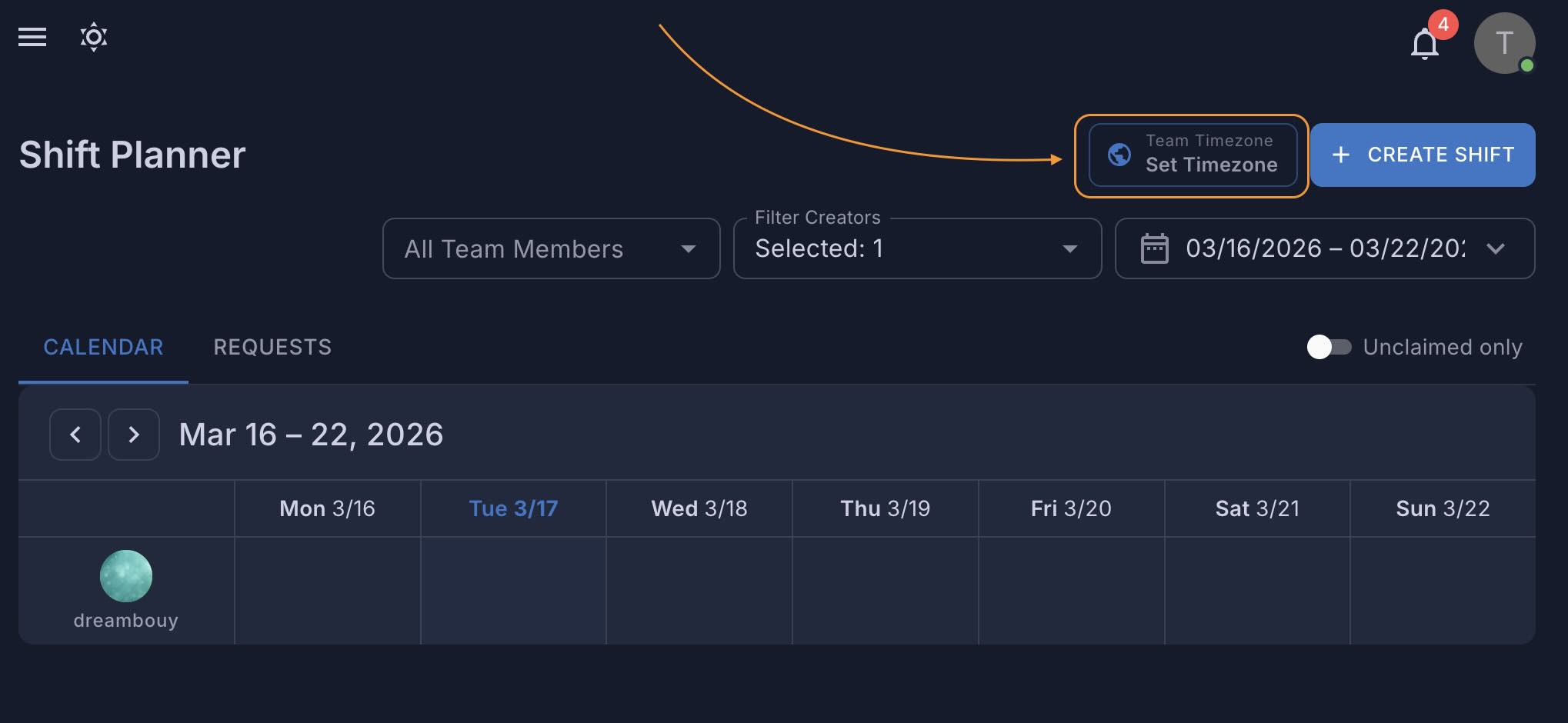Enable the Unclaimed only switch

1329,347
